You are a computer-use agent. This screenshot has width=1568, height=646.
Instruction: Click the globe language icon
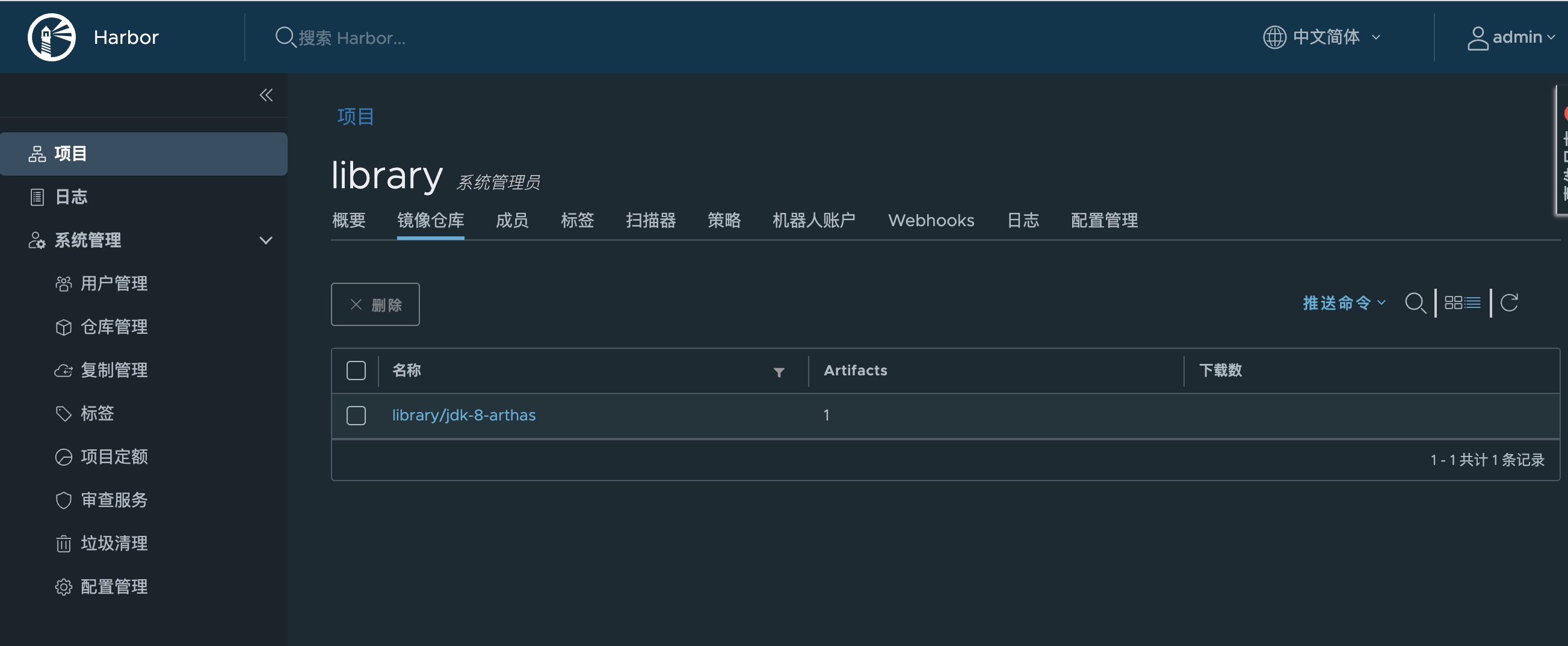(1274, 37)
